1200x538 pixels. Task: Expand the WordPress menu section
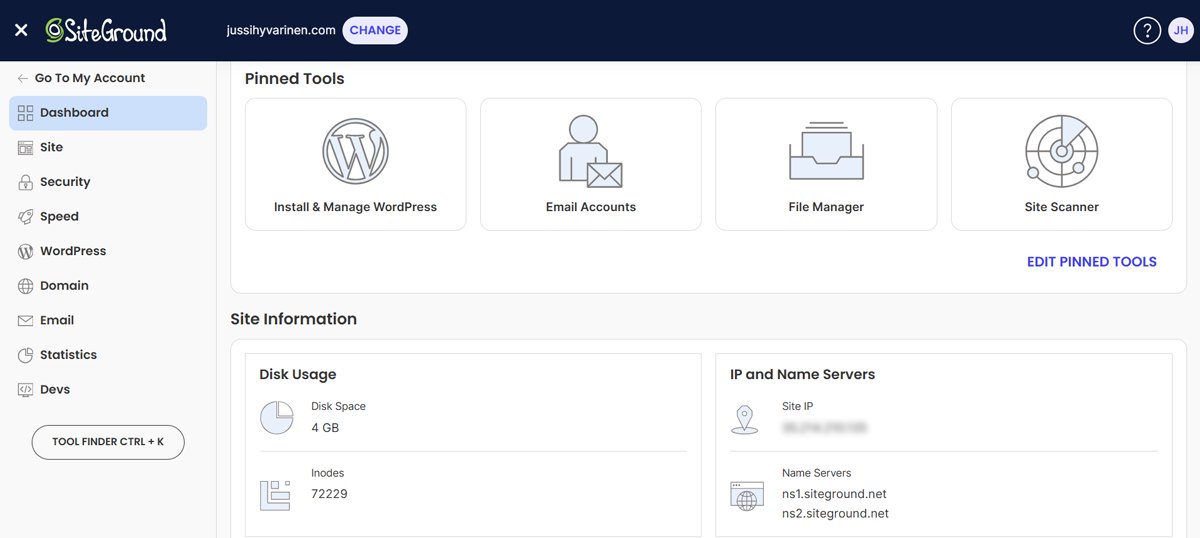click(x=108, y=251)
